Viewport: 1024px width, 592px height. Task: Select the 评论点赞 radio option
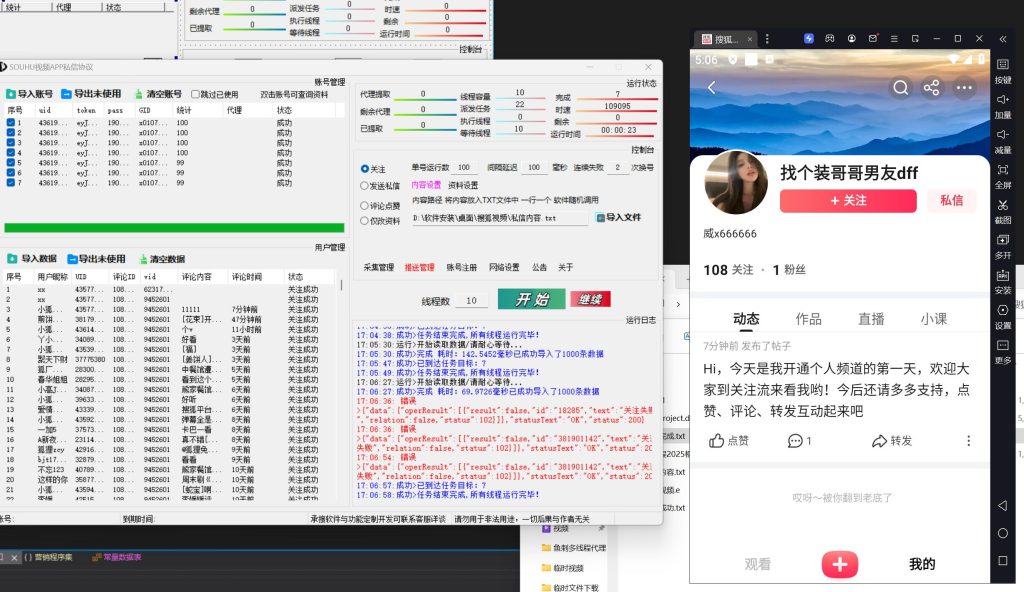coord(365,205)
